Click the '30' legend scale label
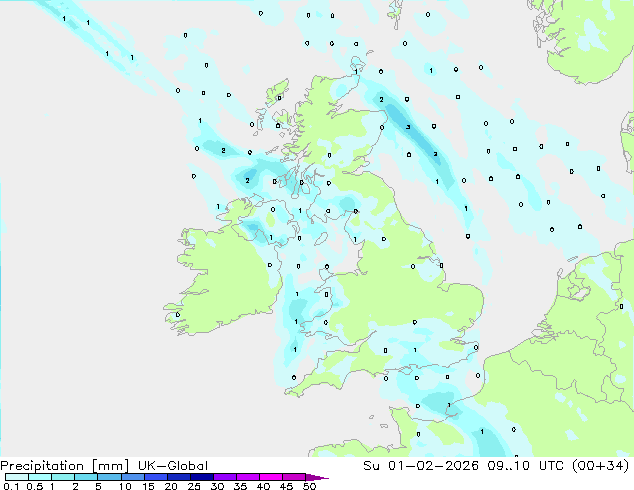This screenshot has width=634, height=490. 217,486
